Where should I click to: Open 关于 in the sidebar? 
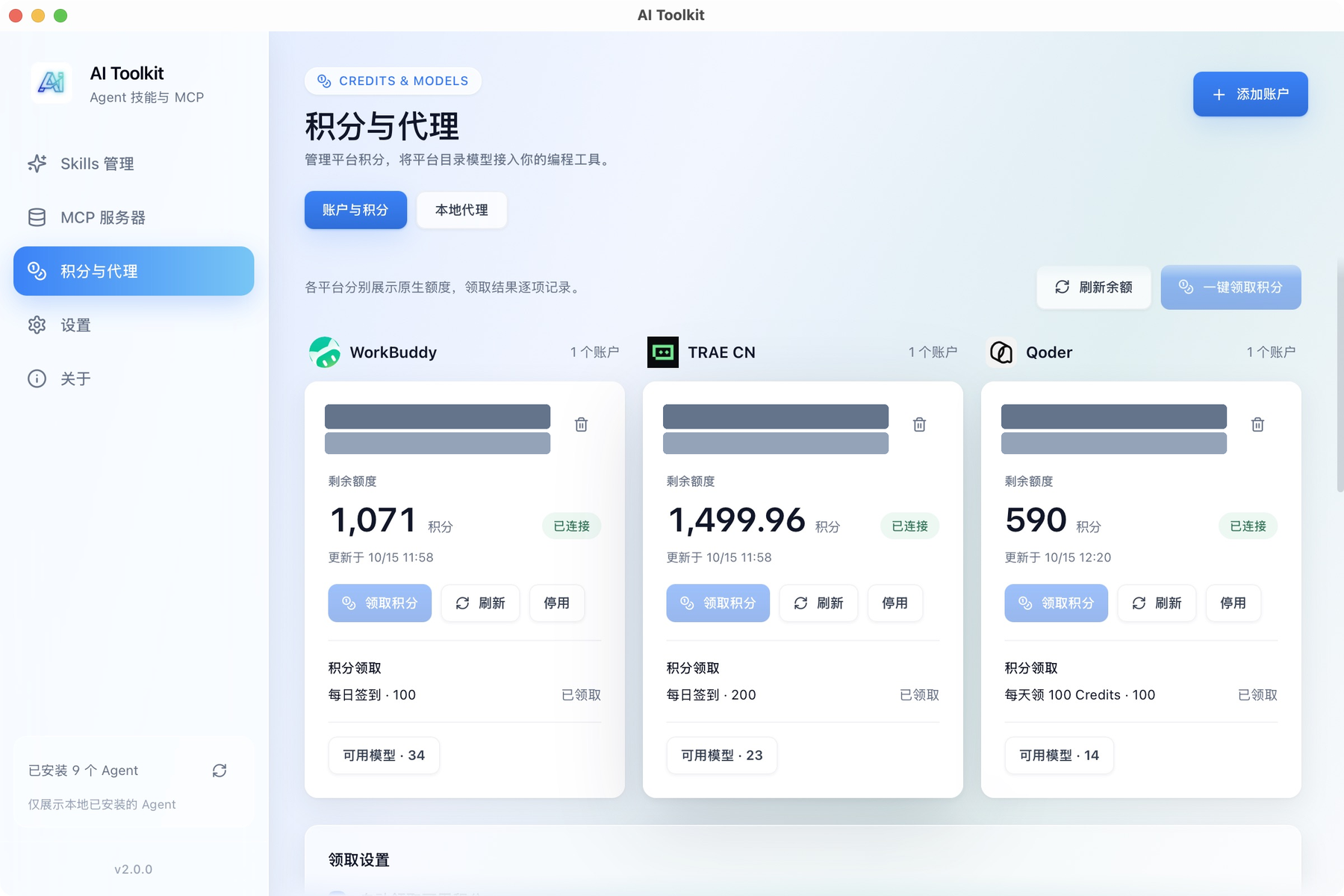click(x=134, y=379)
